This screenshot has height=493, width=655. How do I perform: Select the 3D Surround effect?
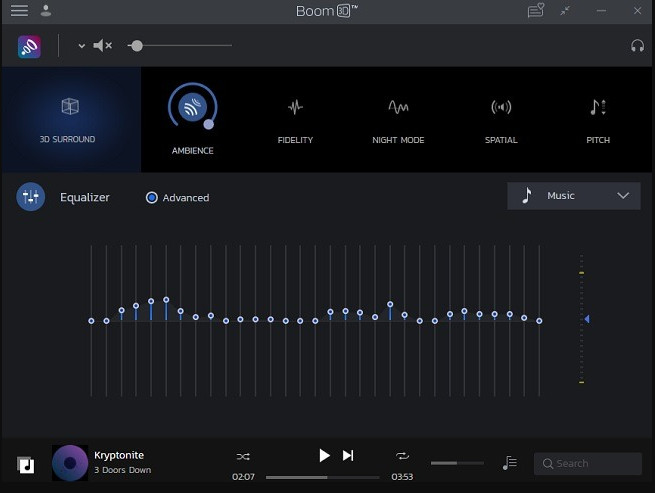click(70, 119)
